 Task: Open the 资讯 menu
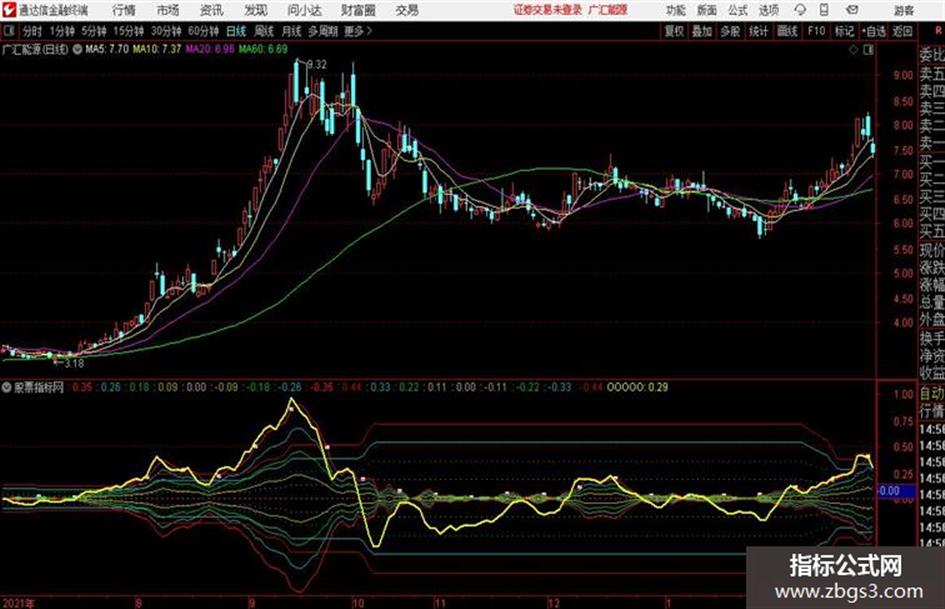[211, 10]
